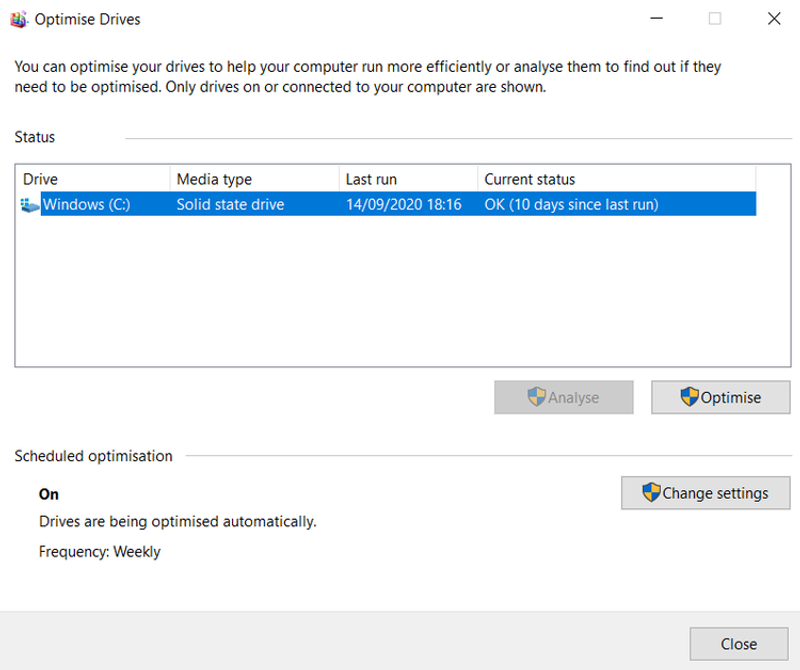Click the 14/09/2020 18:16 last run cell
The width and height of the screenshot is (800, 670).
404,205
